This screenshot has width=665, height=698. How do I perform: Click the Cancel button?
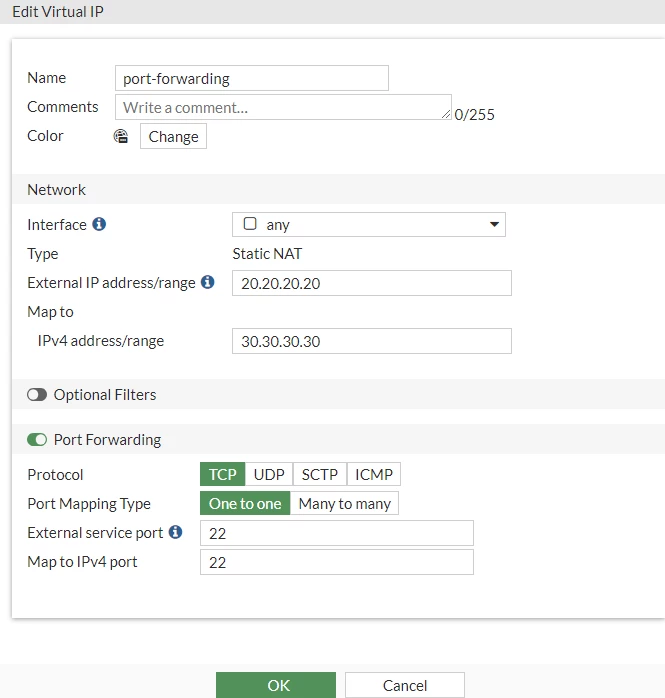pyautogui.click(x=405, y=685)
